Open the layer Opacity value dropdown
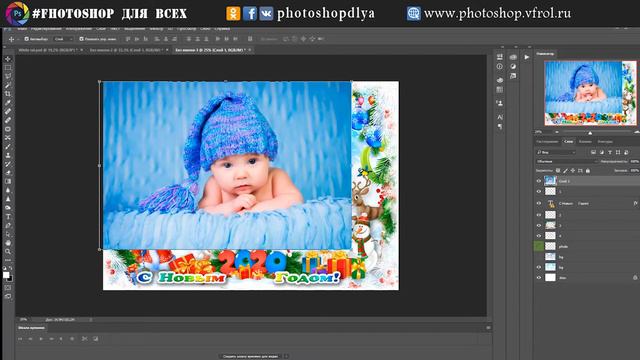The image size is (640, 360). point(635,162)
